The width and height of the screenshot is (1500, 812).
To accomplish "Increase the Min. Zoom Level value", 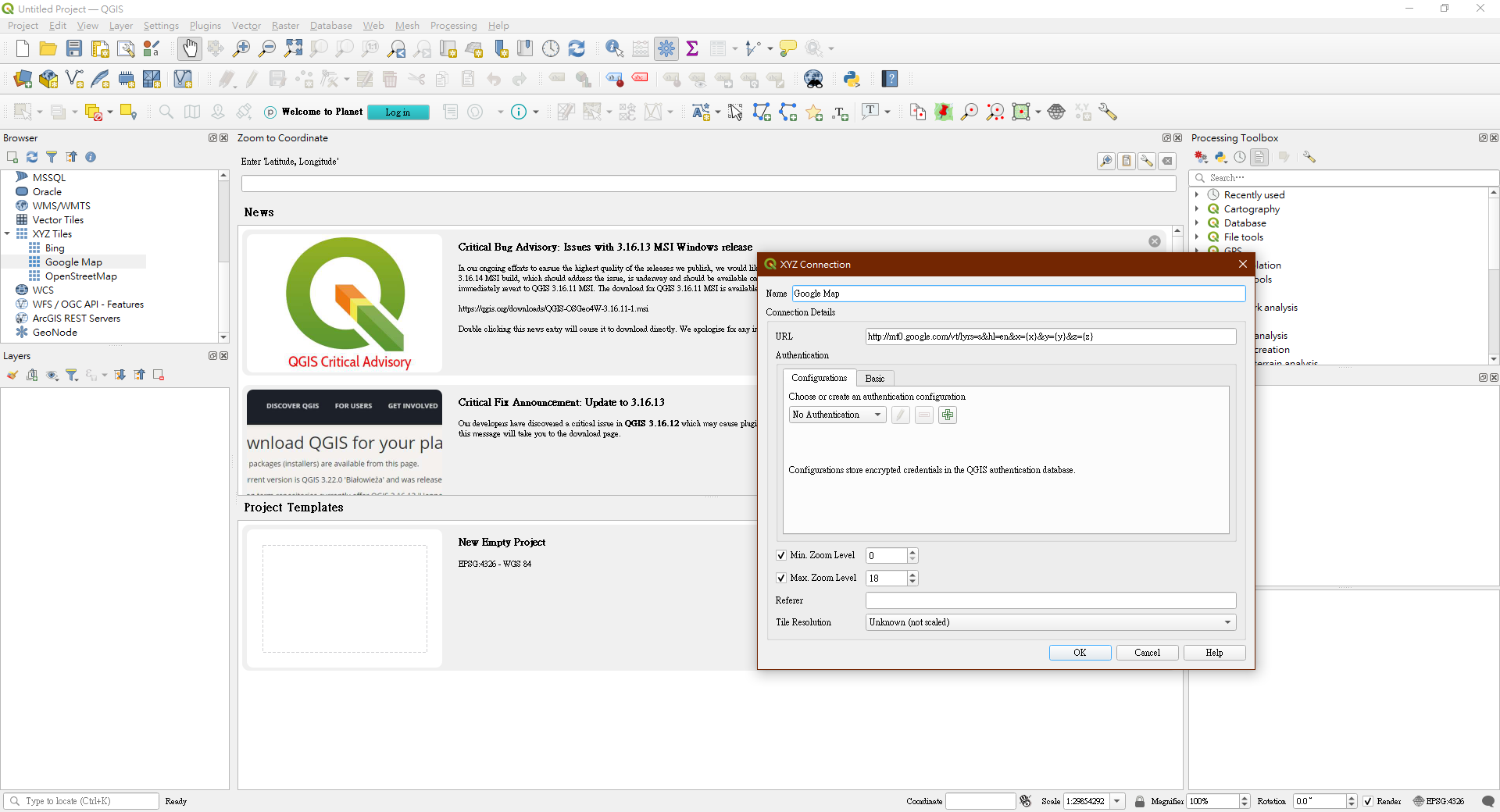I will click(912, 552).
